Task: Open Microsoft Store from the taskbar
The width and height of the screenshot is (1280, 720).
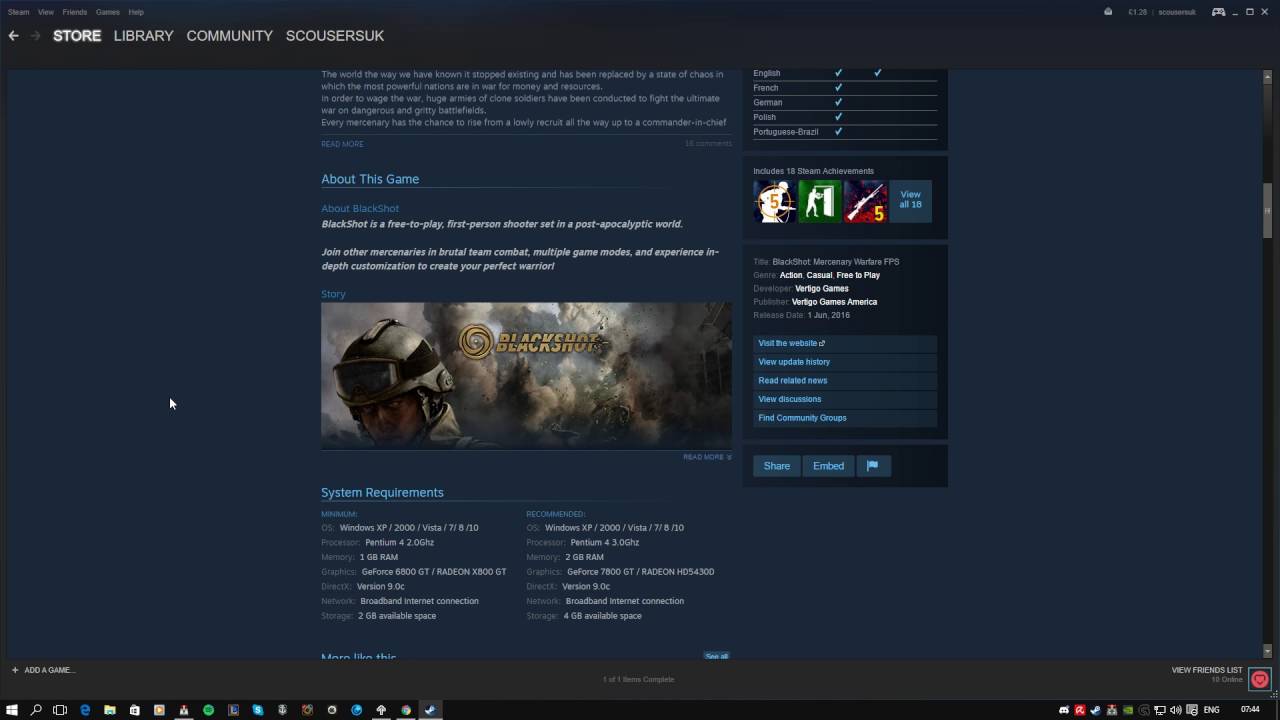Action: 134,710
